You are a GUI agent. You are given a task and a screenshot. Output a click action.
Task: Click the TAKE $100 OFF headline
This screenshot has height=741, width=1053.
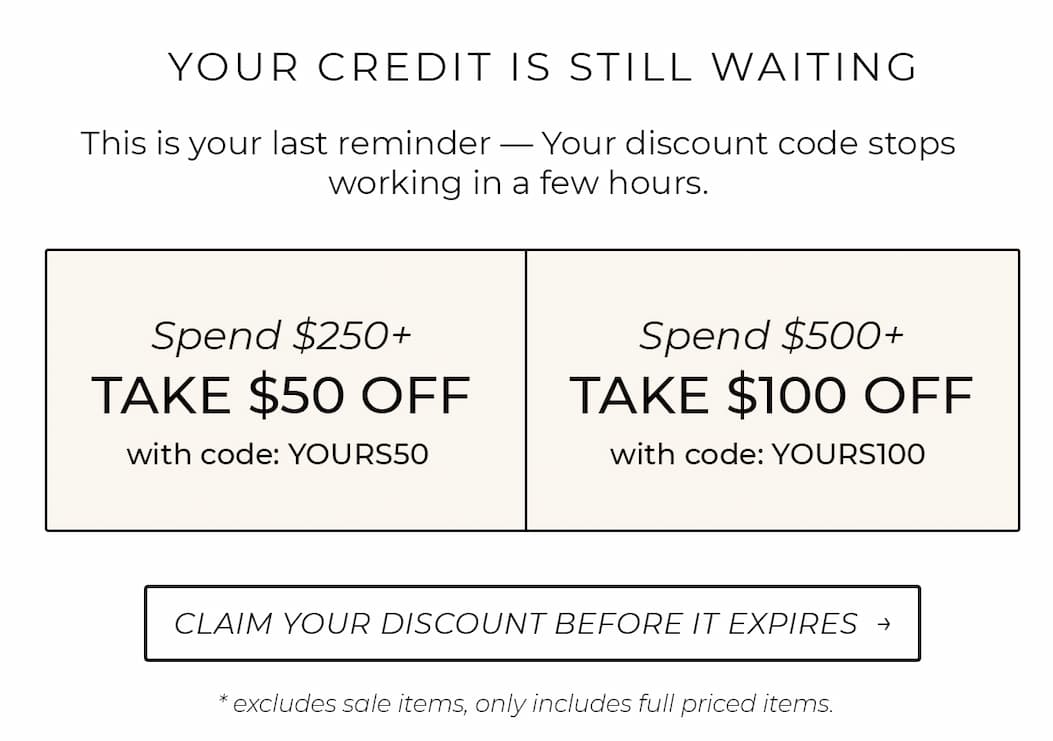coord(771,395)
